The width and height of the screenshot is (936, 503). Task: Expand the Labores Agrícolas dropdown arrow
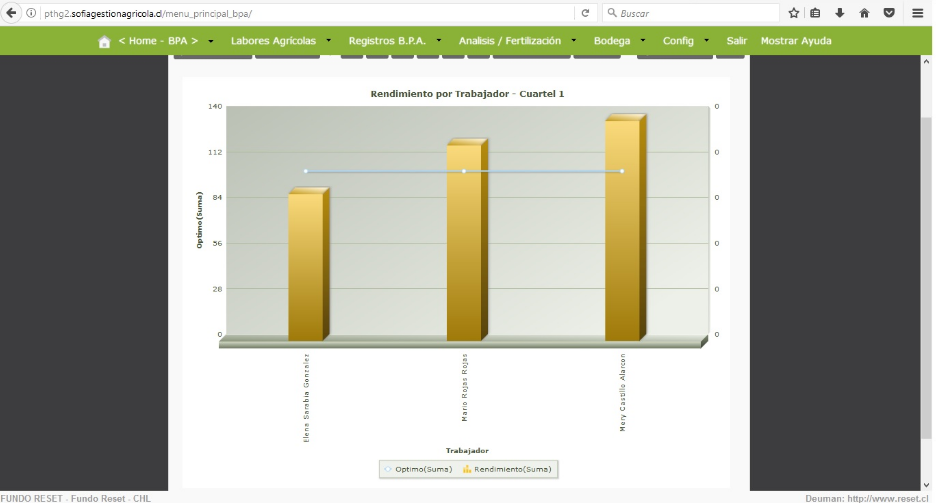coord(328,41)
